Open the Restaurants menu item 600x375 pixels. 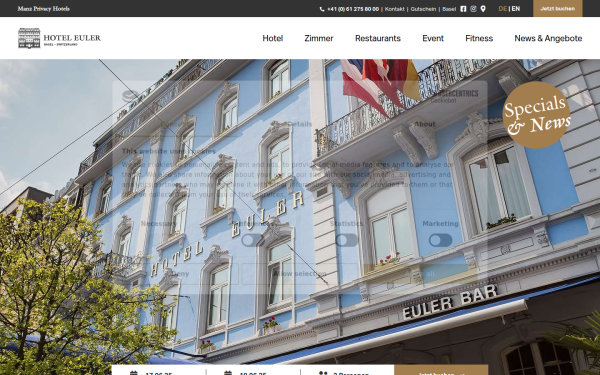378,38
